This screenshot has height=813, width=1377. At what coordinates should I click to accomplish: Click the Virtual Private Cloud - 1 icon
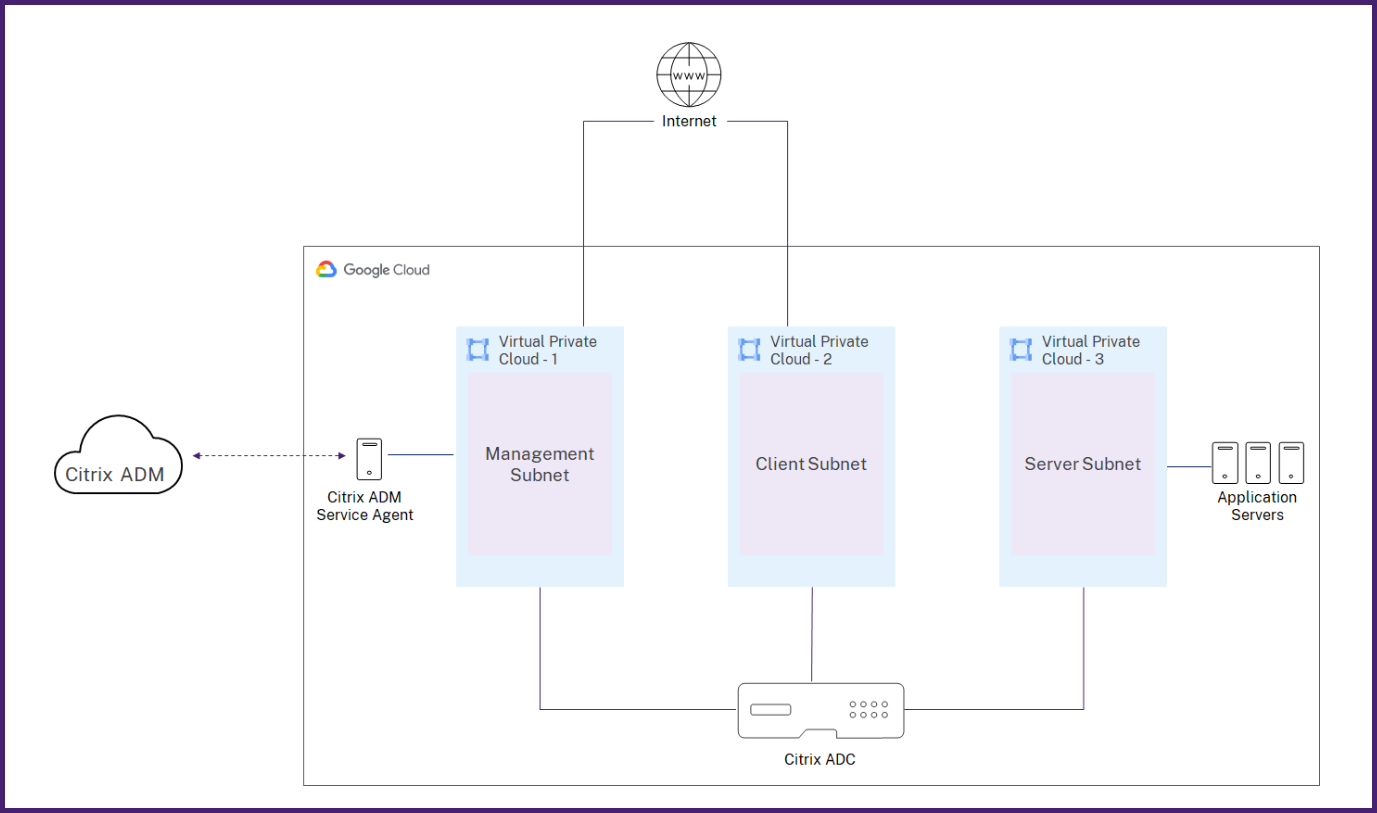(478, 350)
